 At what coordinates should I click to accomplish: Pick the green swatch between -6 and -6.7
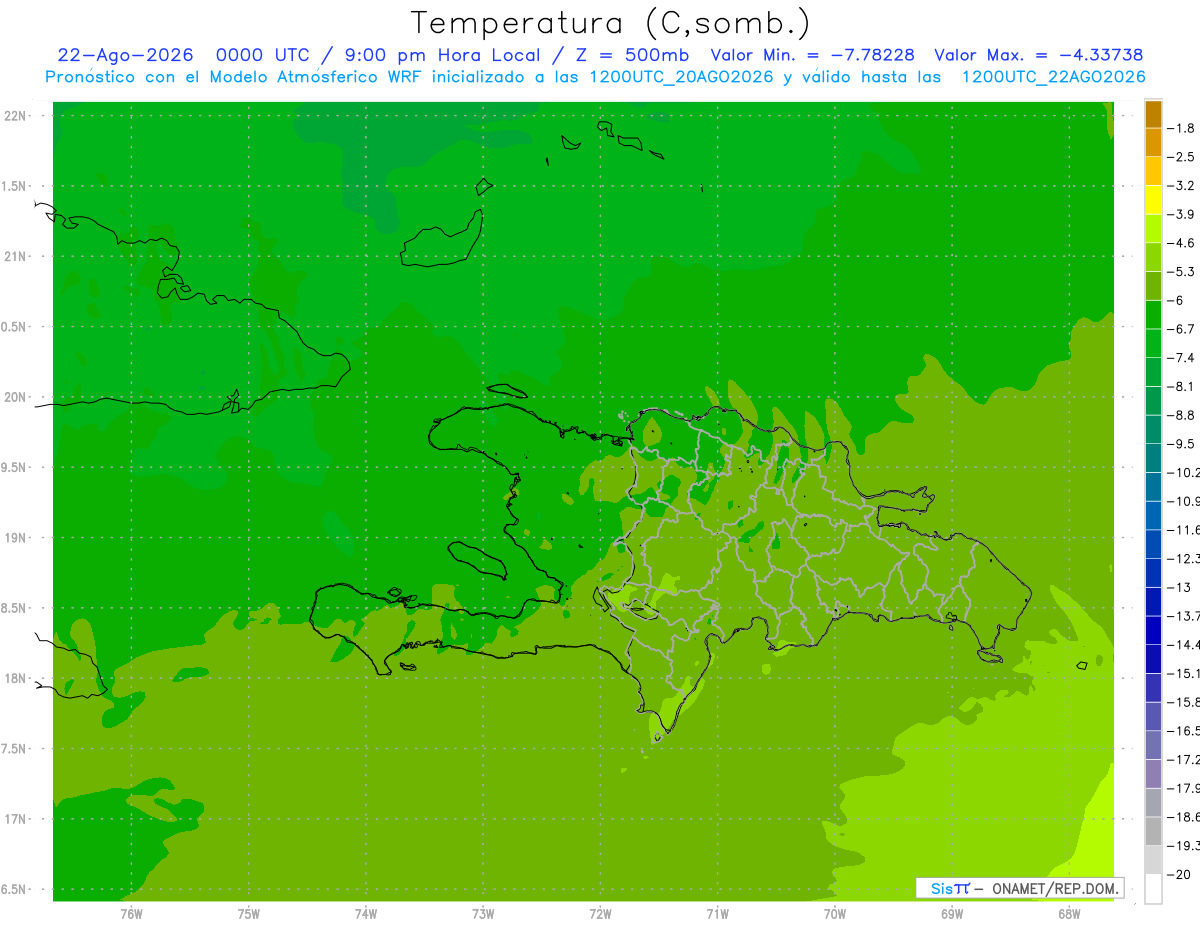(x=1153, y=315)
